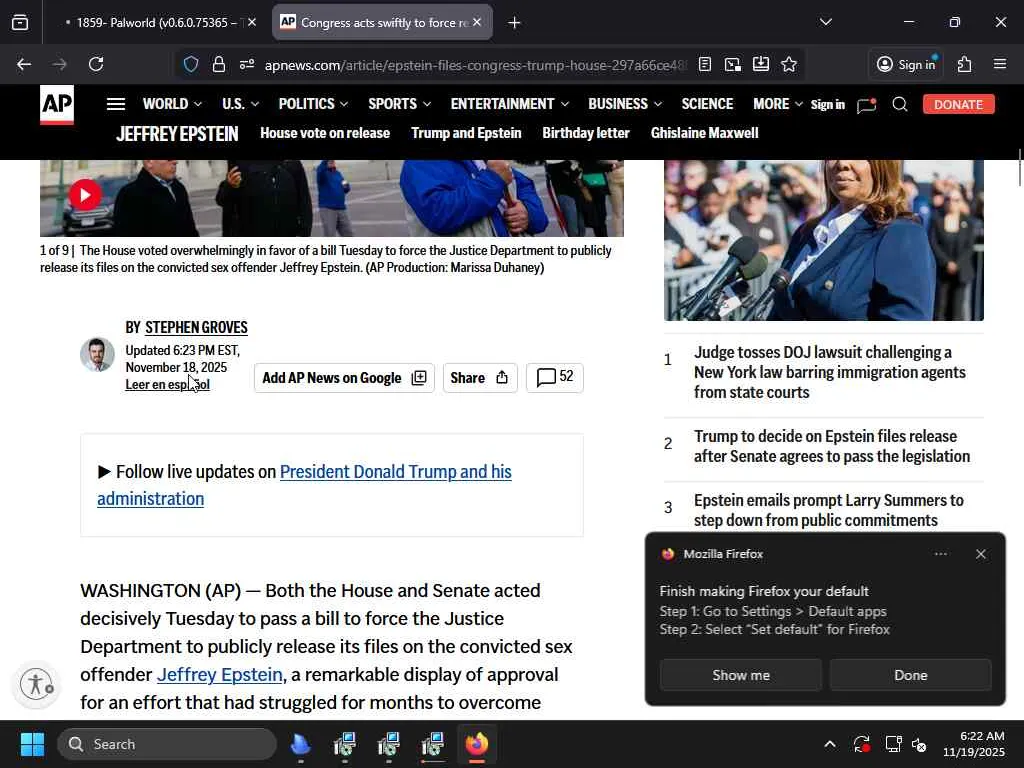Open Judge tosses DOJ lawsuit headline

point(829,372)
